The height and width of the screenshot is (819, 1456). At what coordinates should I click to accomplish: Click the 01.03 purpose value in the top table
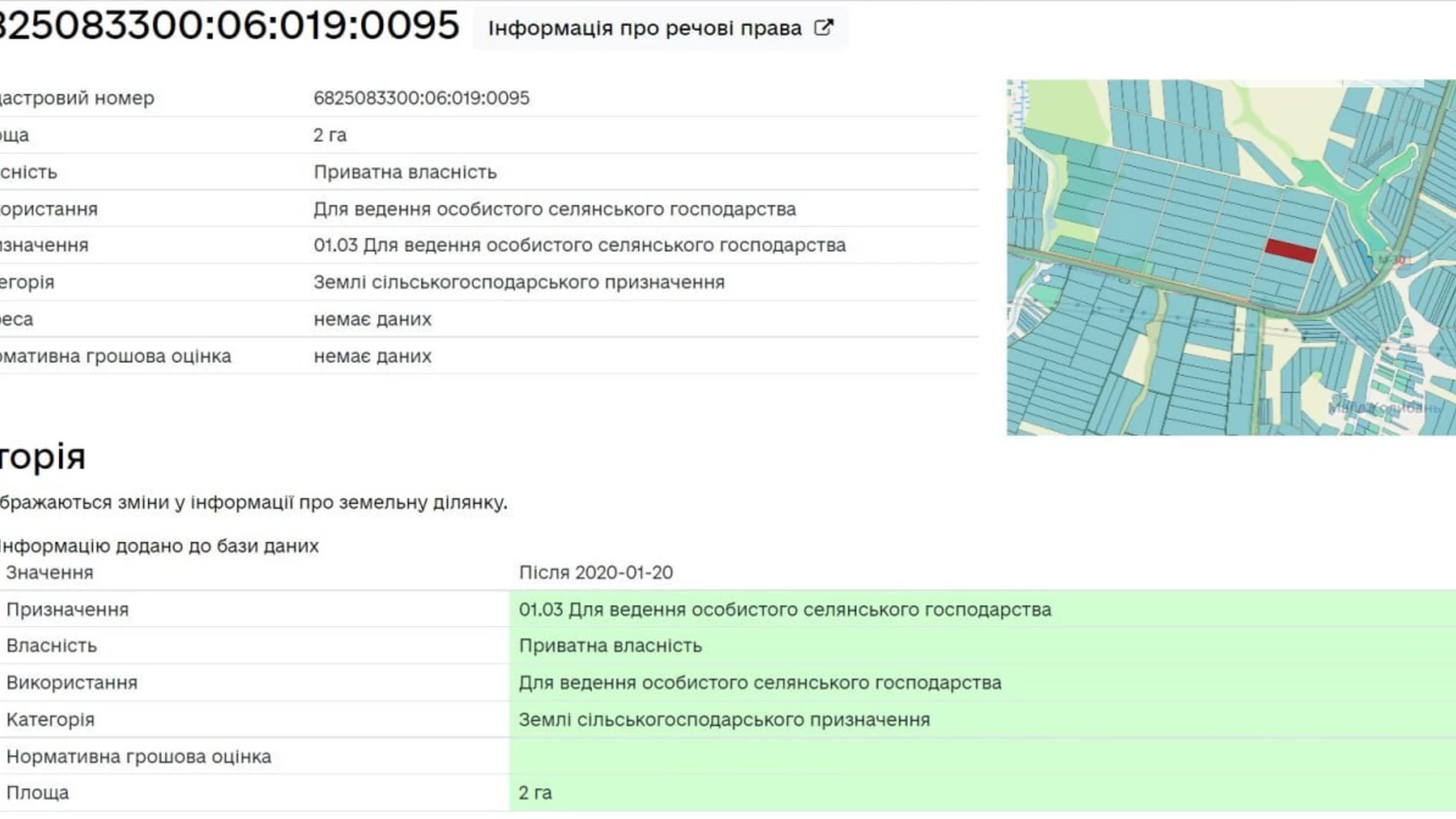pyautogui.click(x=579, y=246)
